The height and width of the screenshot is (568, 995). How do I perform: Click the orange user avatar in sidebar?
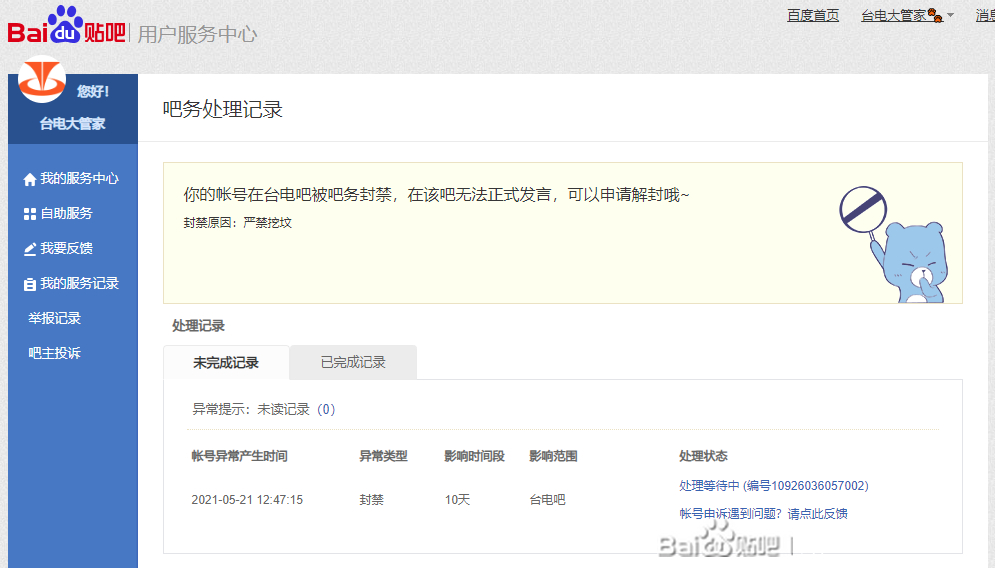pos(42,82)
